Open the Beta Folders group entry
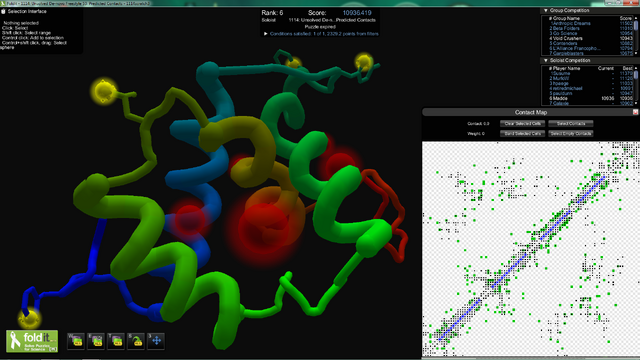The height and width of the screenshot is (360, 640). pyautogui.click(x=565, y=28)
